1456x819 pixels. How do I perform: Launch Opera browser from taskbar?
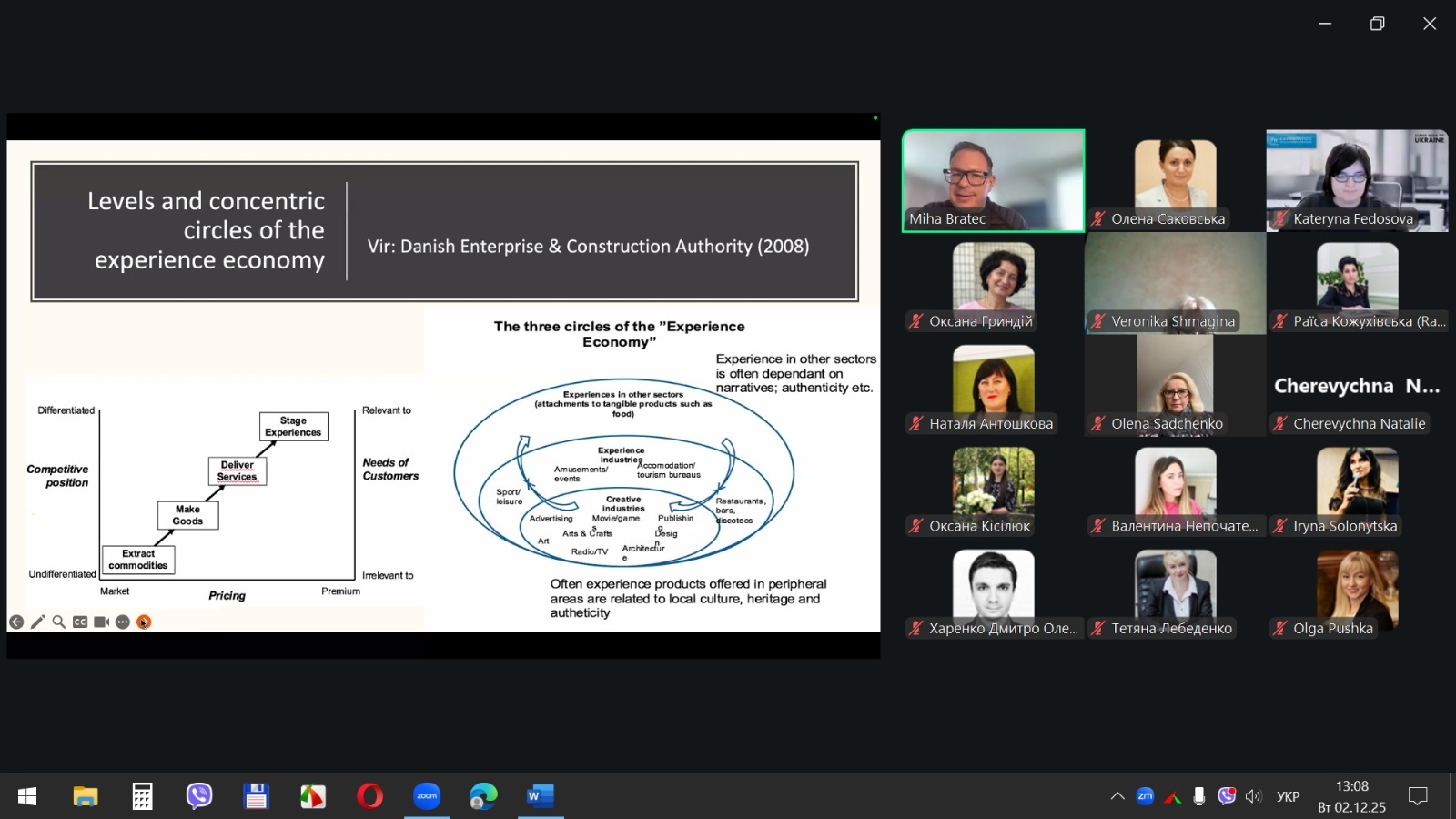point(369,796)
